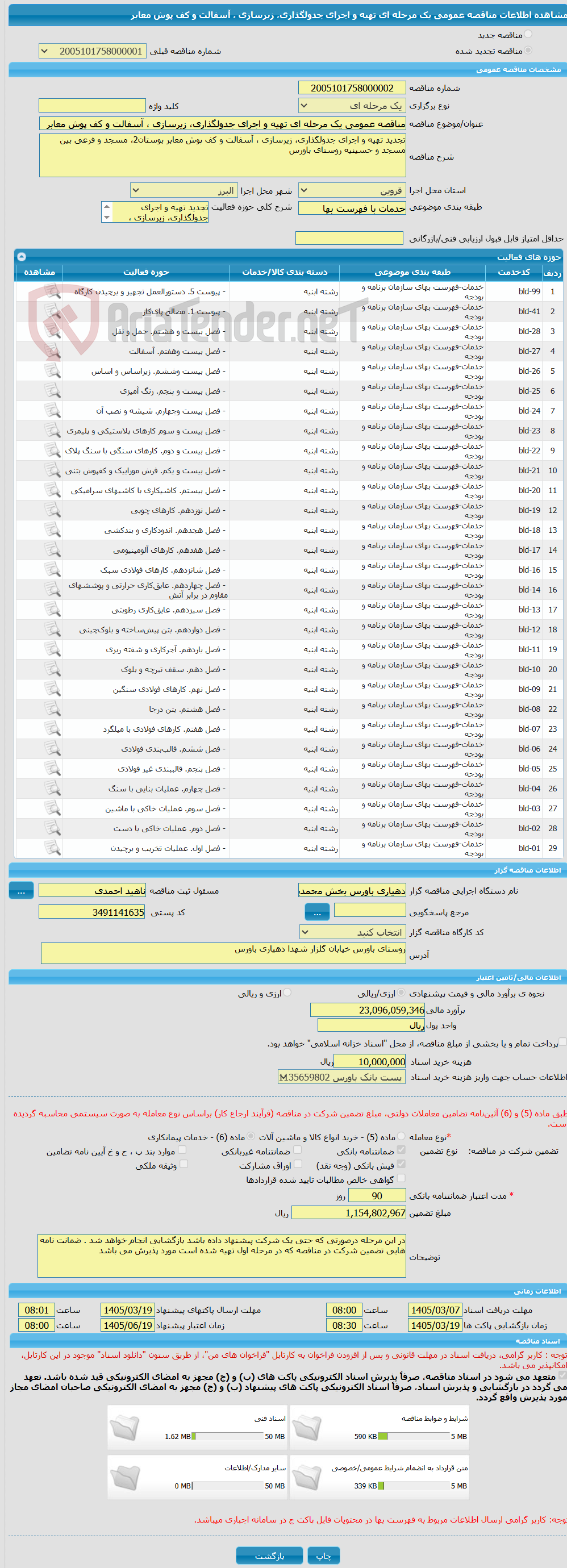567x1568 pixels.
Task: Open the اسناد فنی folder icon
Action: click(125, 1427)
